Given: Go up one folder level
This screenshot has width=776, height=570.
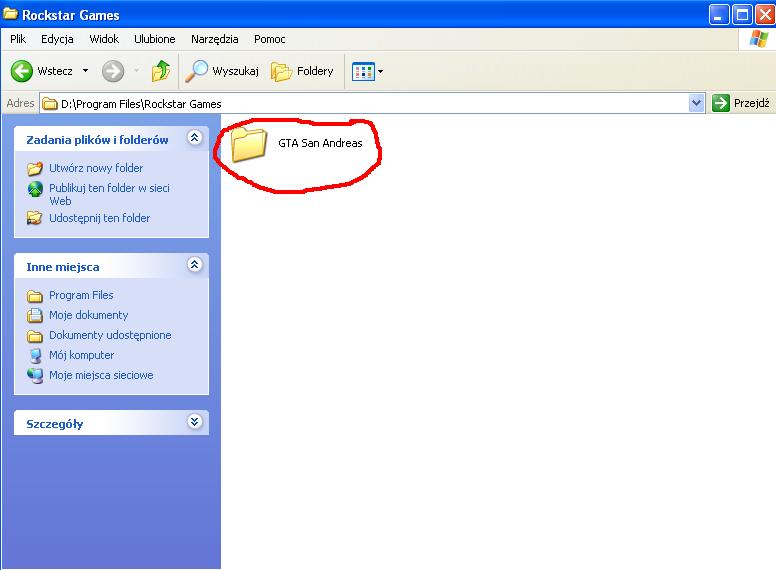Looking at the screenshot, I should click(161, 71).
